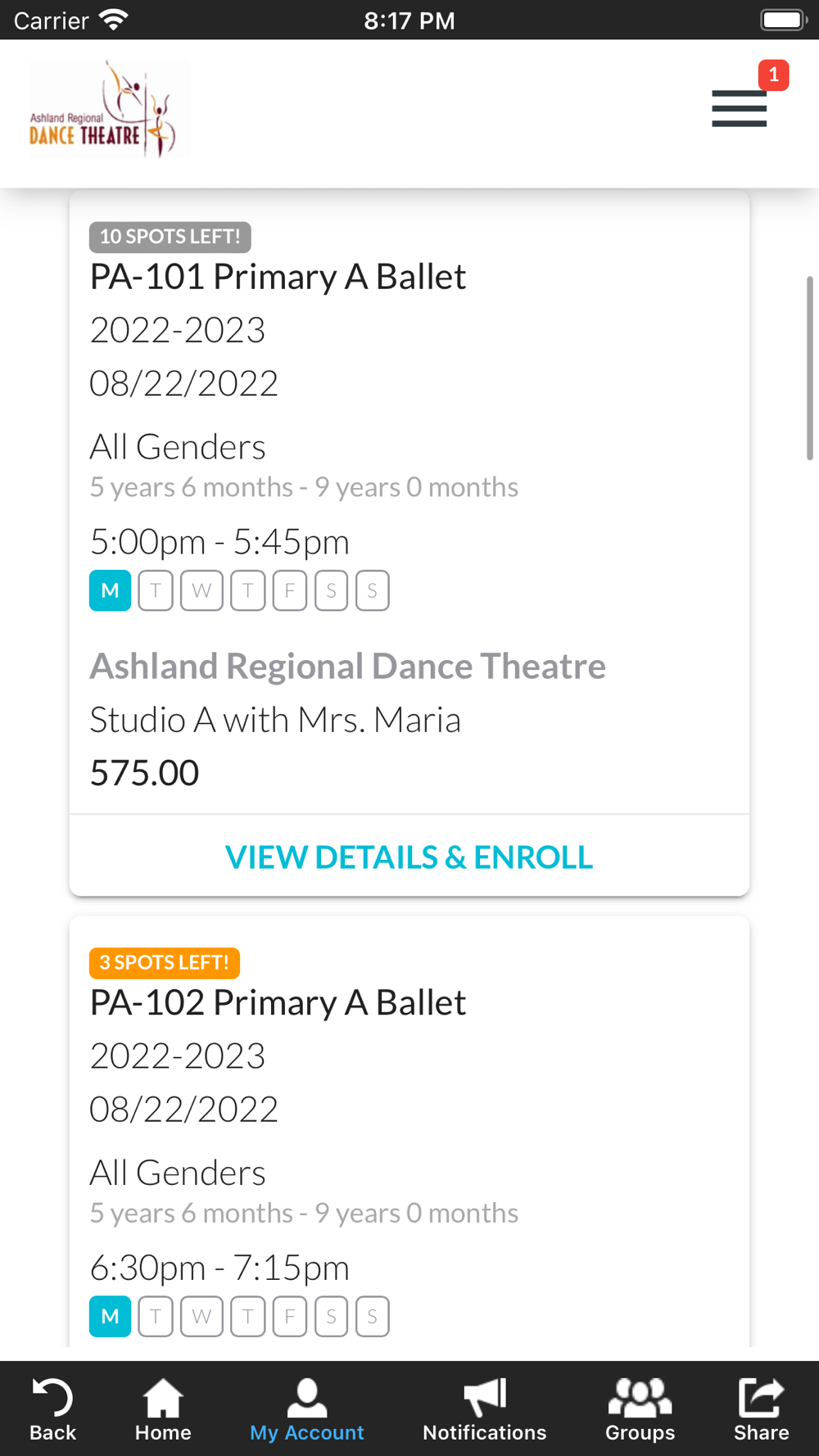Go back using the Back icon
Viewport: 819px width, 1456px height.
(52, 1409)
